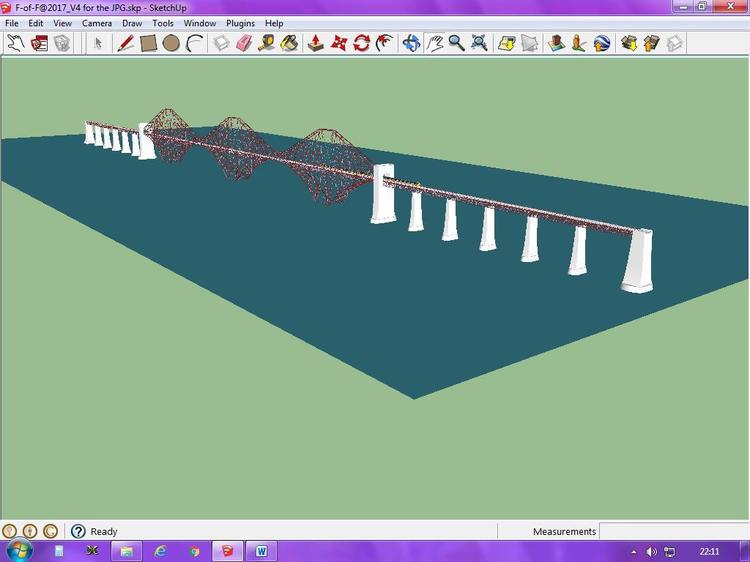The height and width of the screenshot is (562, 750).
Task: Click the Measurements input box
Action: pyautogui.click(x=673, y=531)
